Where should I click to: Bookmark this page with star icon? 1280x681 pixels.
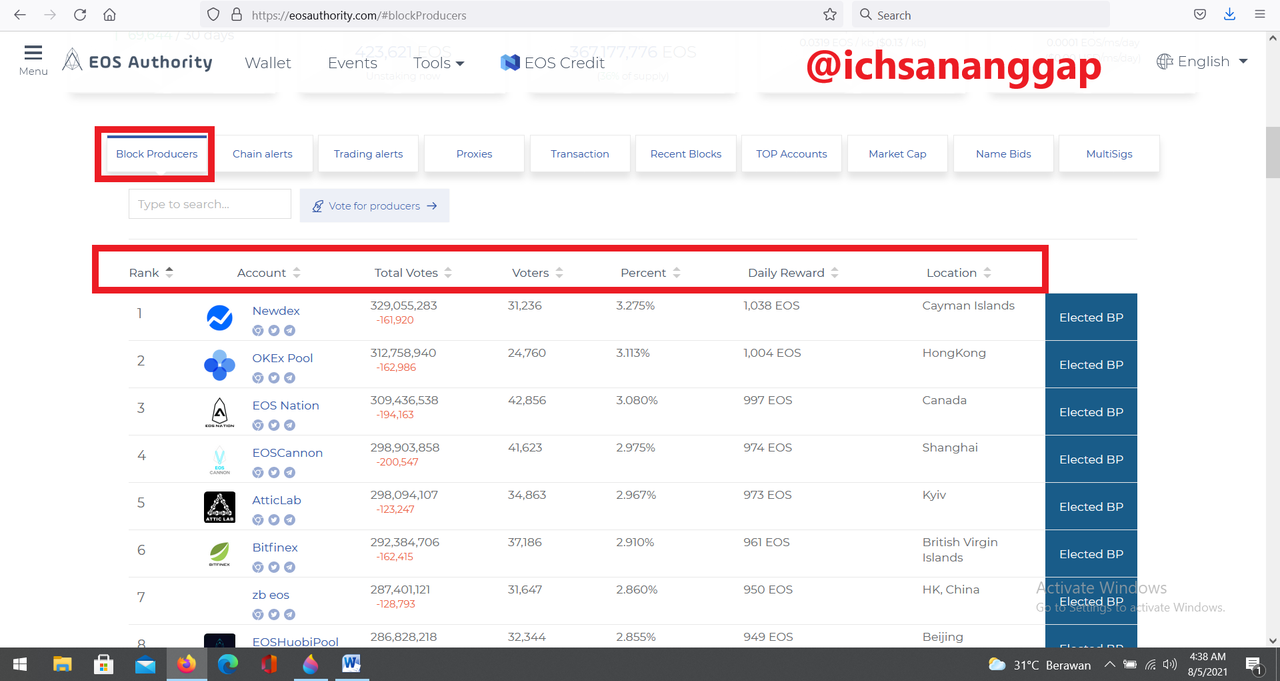pyautogui.click(x=830, y=15)
